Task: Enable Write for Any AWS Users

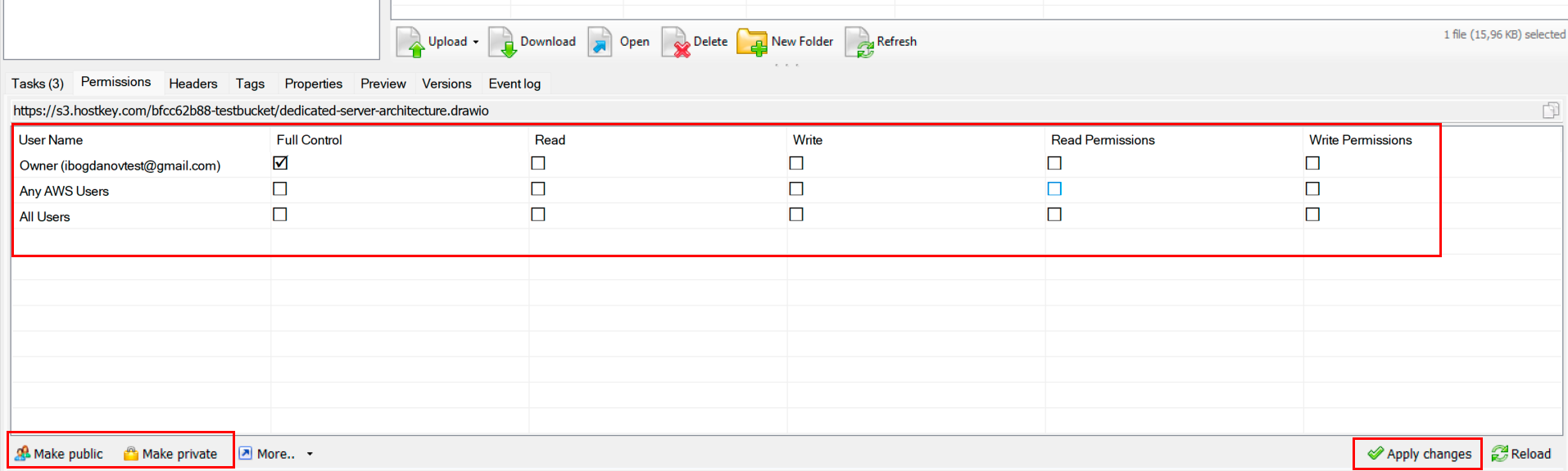Action: click(796, 189)
